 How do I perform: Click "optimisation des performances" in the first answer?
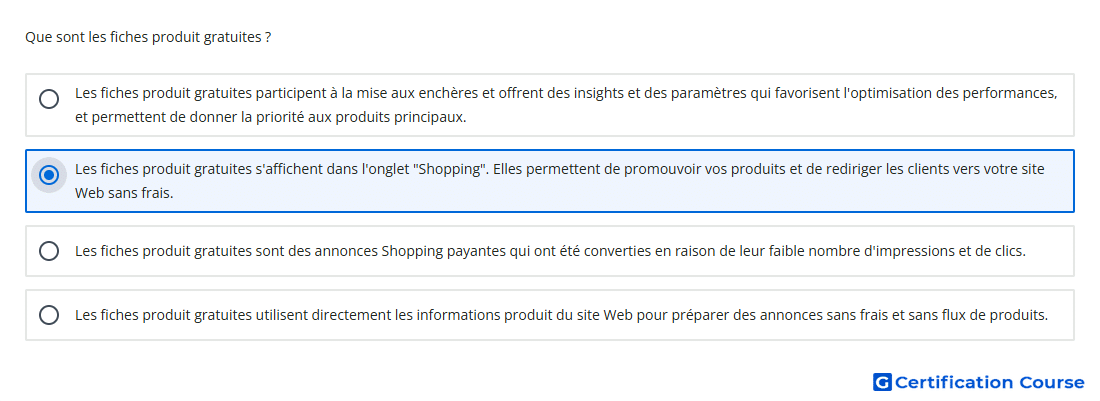coord(954,93)
